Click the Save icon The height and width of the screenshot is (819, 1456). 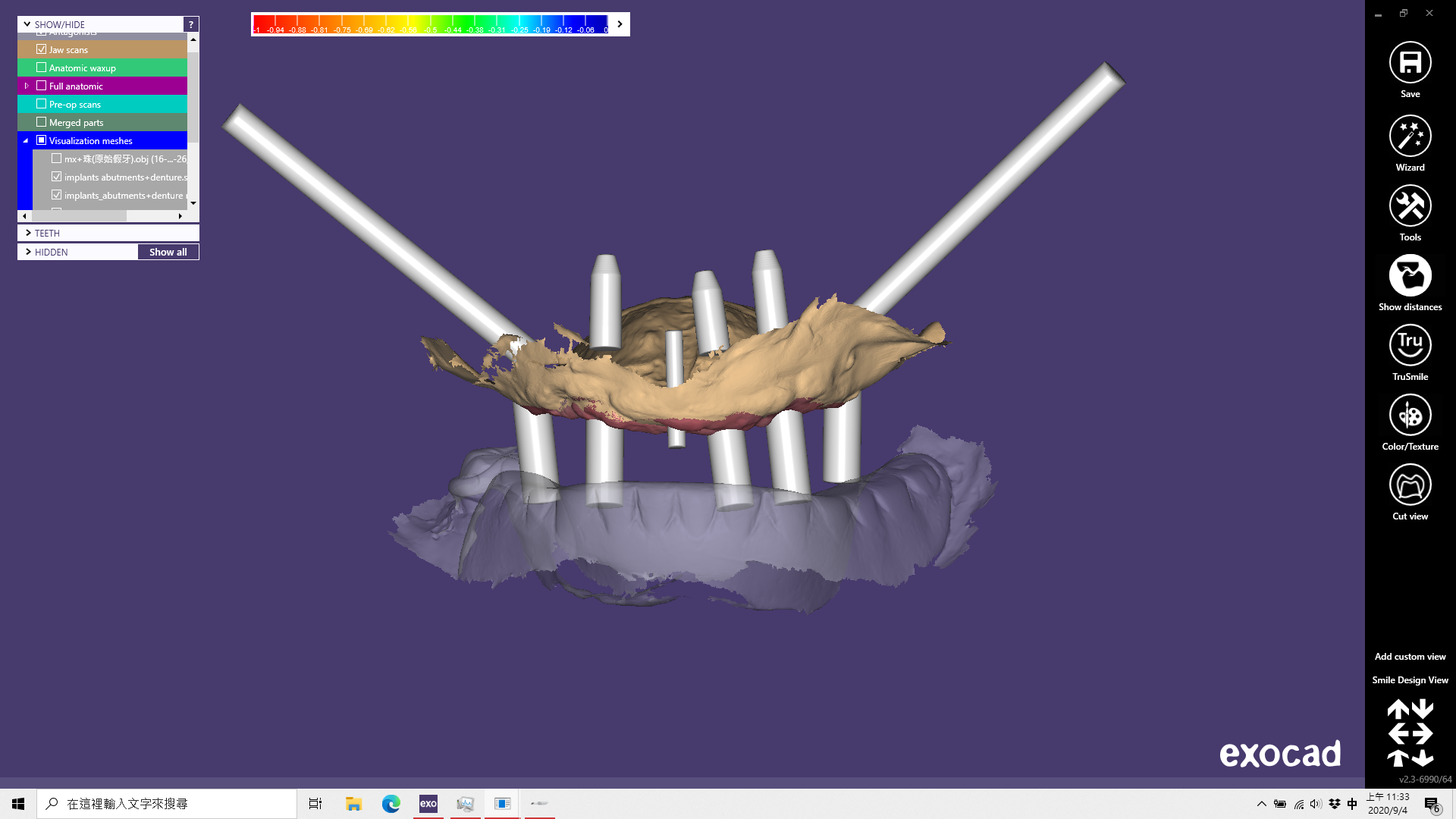(1410, 63)
